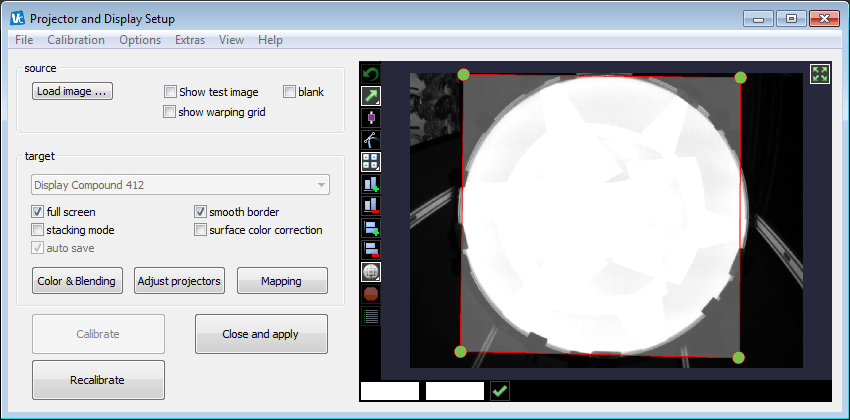Select the four-square grid points tool
The height and width of the screenshot is (420, 850).
(x=371, y=161)
